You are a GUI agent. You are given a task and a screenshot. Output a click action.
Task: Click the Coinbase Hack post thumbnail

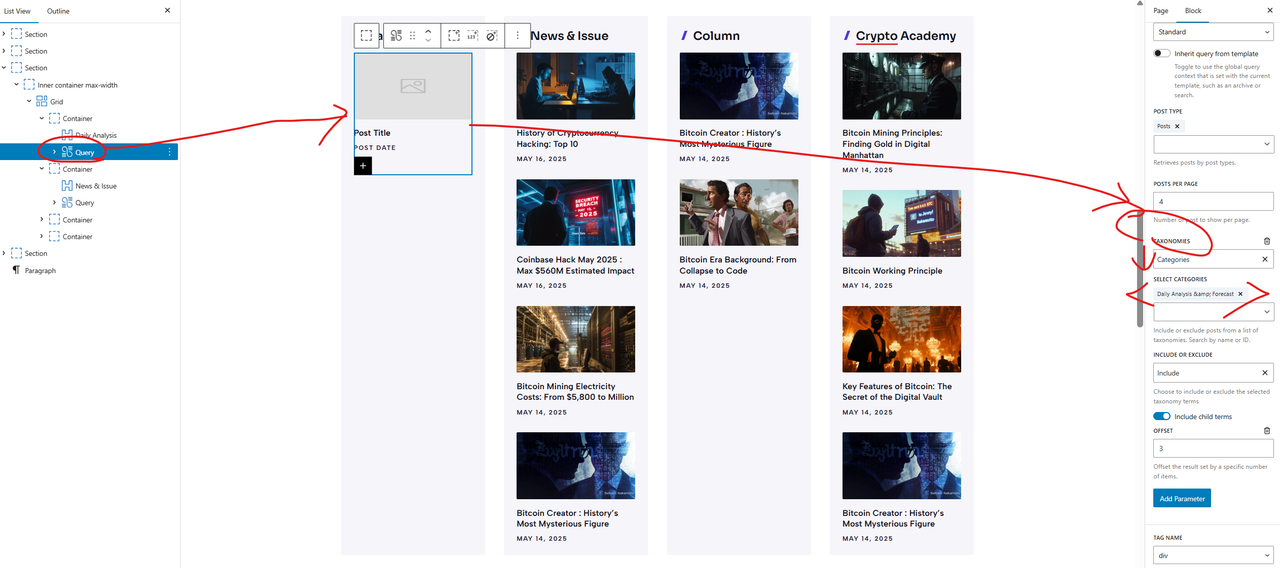(575, 213)
